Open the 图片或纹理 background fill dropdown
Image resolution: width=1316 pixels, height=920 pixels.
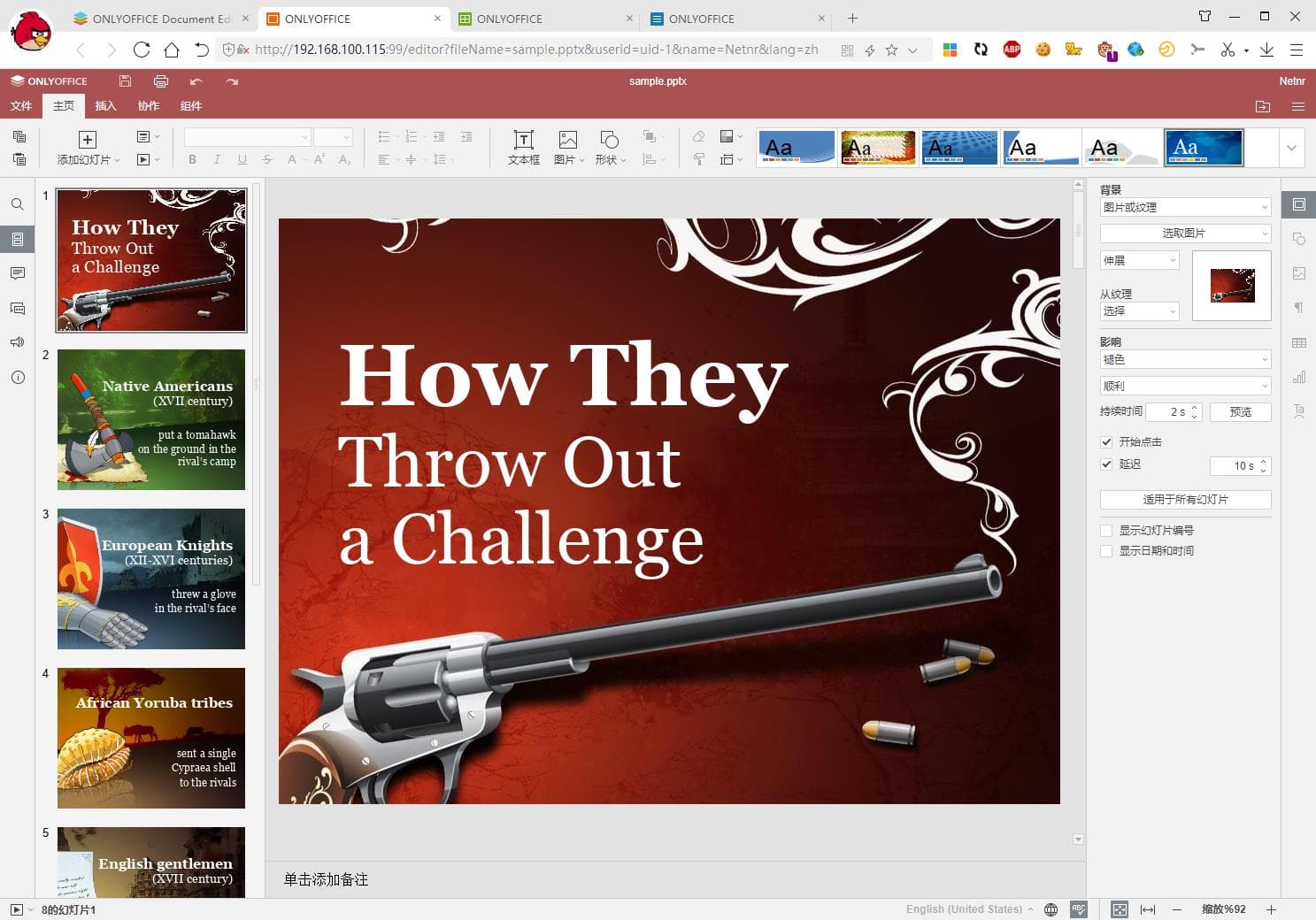point(1185,207)
